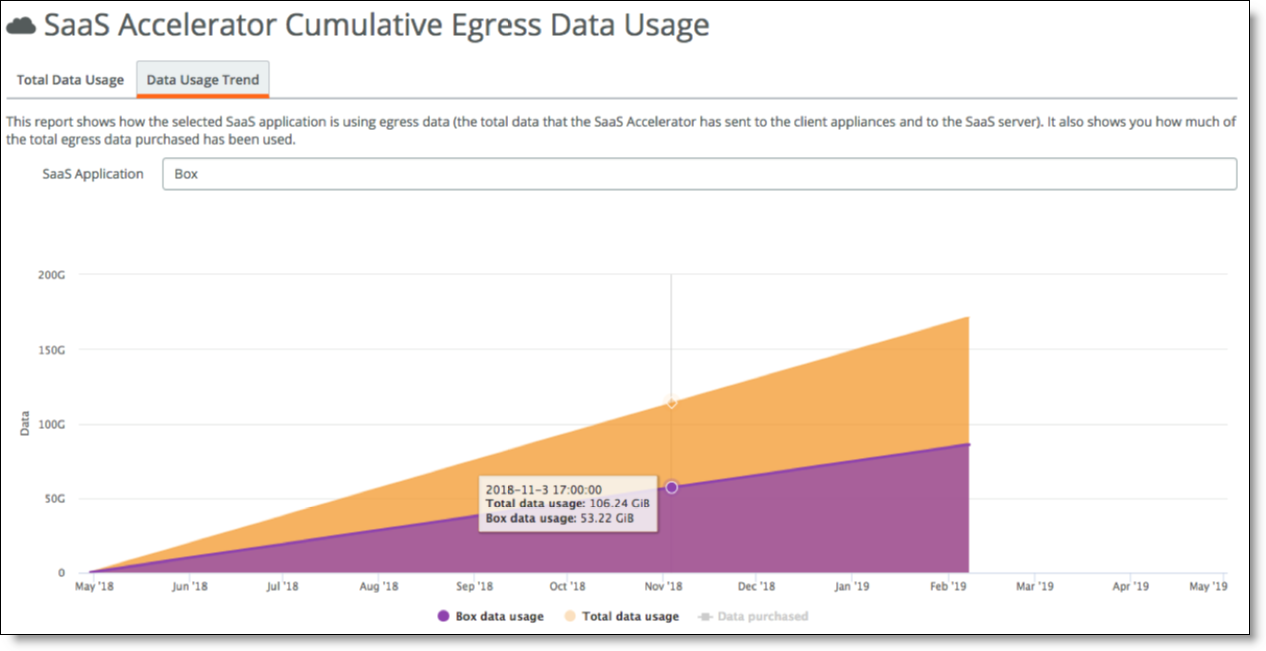Screen dimensions: 1266x651
Task: Click the orange Total data usage legend dot
Action: coord(571,616)
